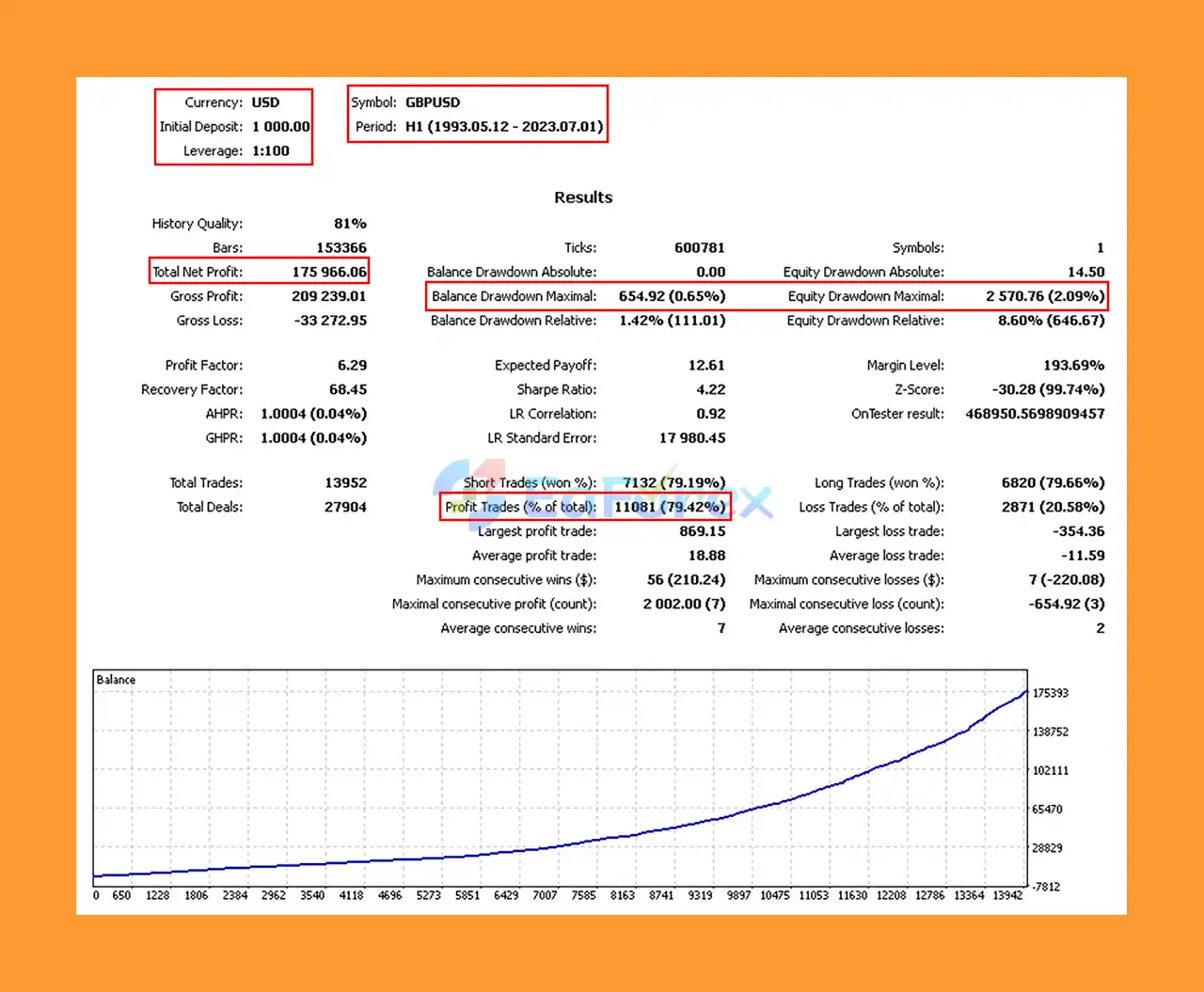
Task: Click the 175393 value on chart axis
Action: tap(1051, 694)
